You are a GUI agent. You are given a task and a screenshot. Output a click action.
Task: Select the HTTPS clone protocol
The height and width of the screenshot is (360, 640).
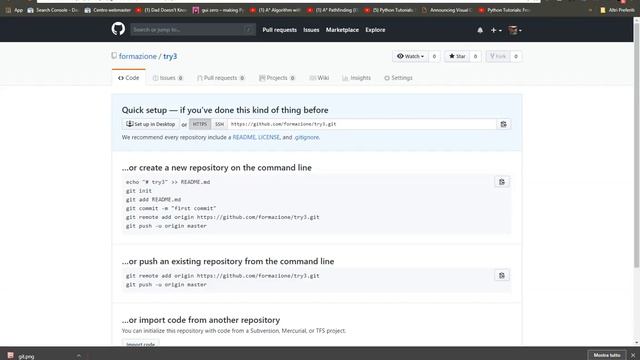pyautogui.click(x=200, y=124)
